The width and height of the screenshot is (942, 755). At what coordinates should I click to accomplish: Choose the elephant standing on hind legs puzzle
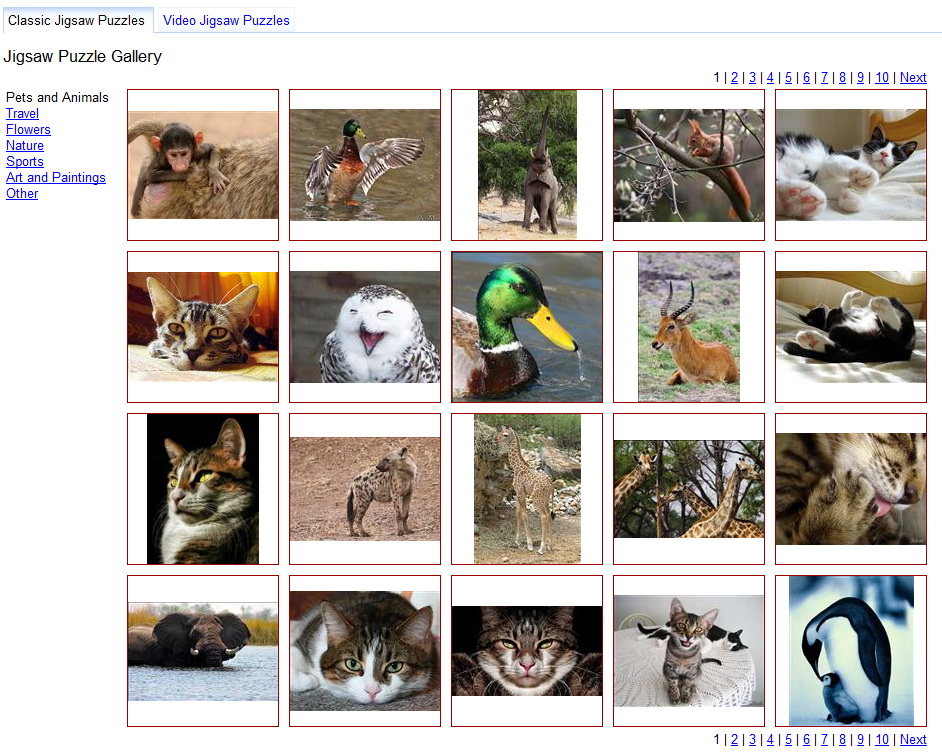pos(527,165)
